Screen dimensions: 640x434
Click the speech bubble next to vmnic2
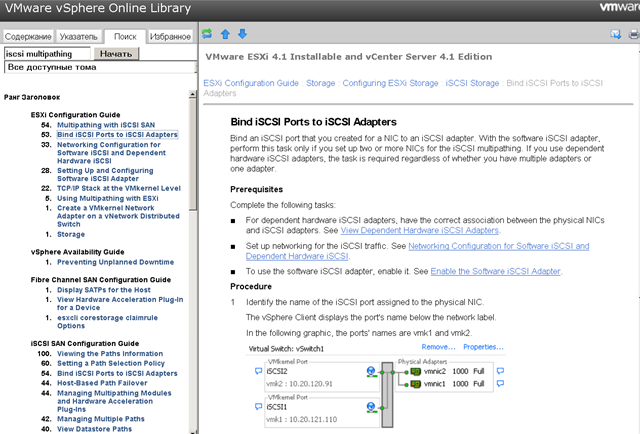(500, 371)
